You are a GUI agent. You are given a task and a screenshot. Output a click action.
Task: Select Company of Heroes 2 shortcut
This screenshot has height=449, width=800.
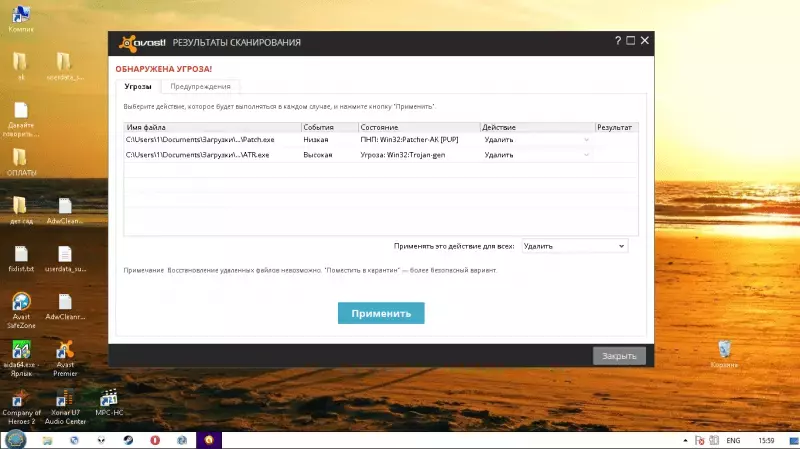click(x=21, y=408)
